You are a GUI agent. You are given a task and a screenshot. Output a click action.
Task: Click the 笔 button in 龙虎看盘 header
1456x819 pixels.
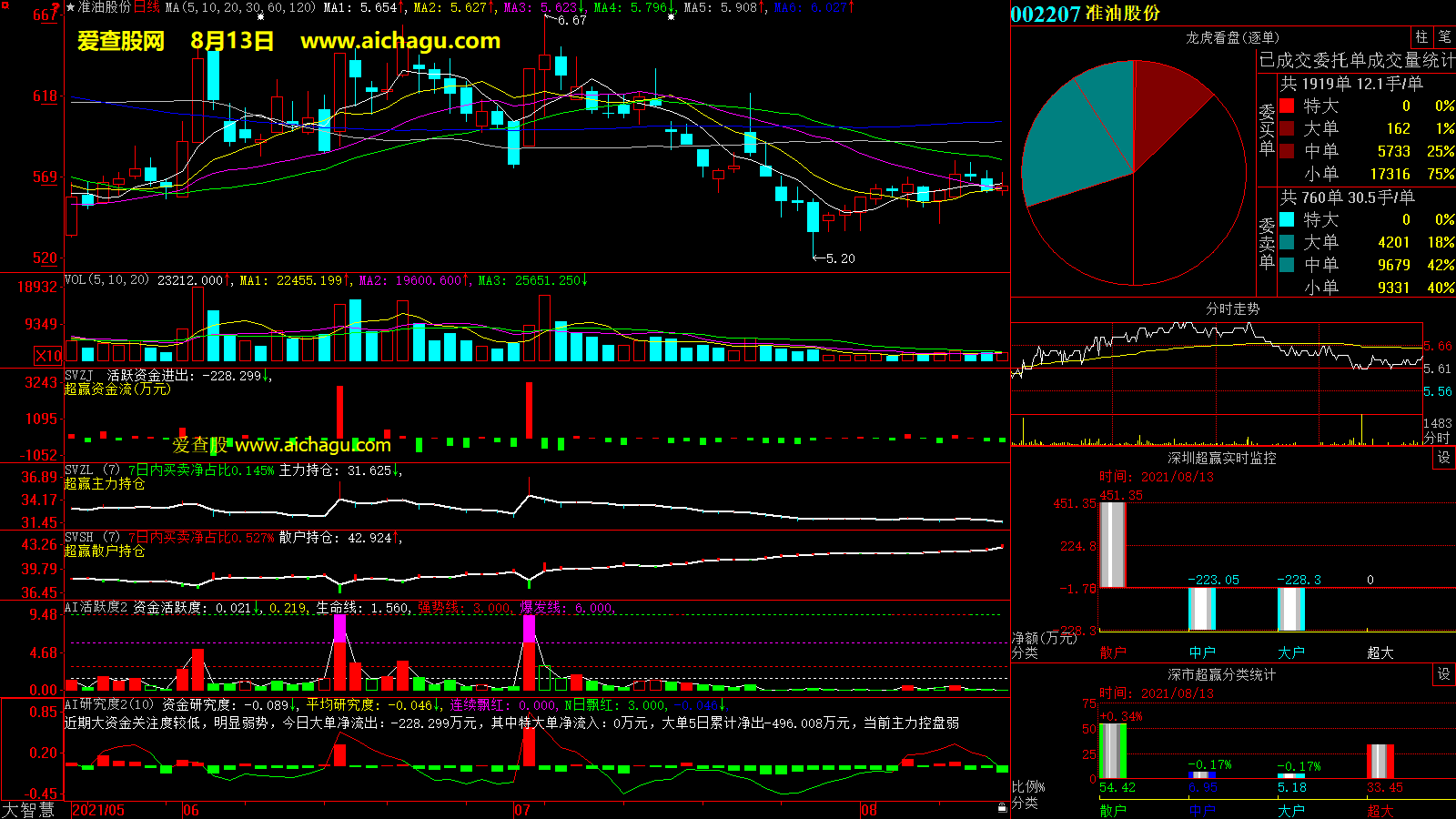tap(1445, 37)
